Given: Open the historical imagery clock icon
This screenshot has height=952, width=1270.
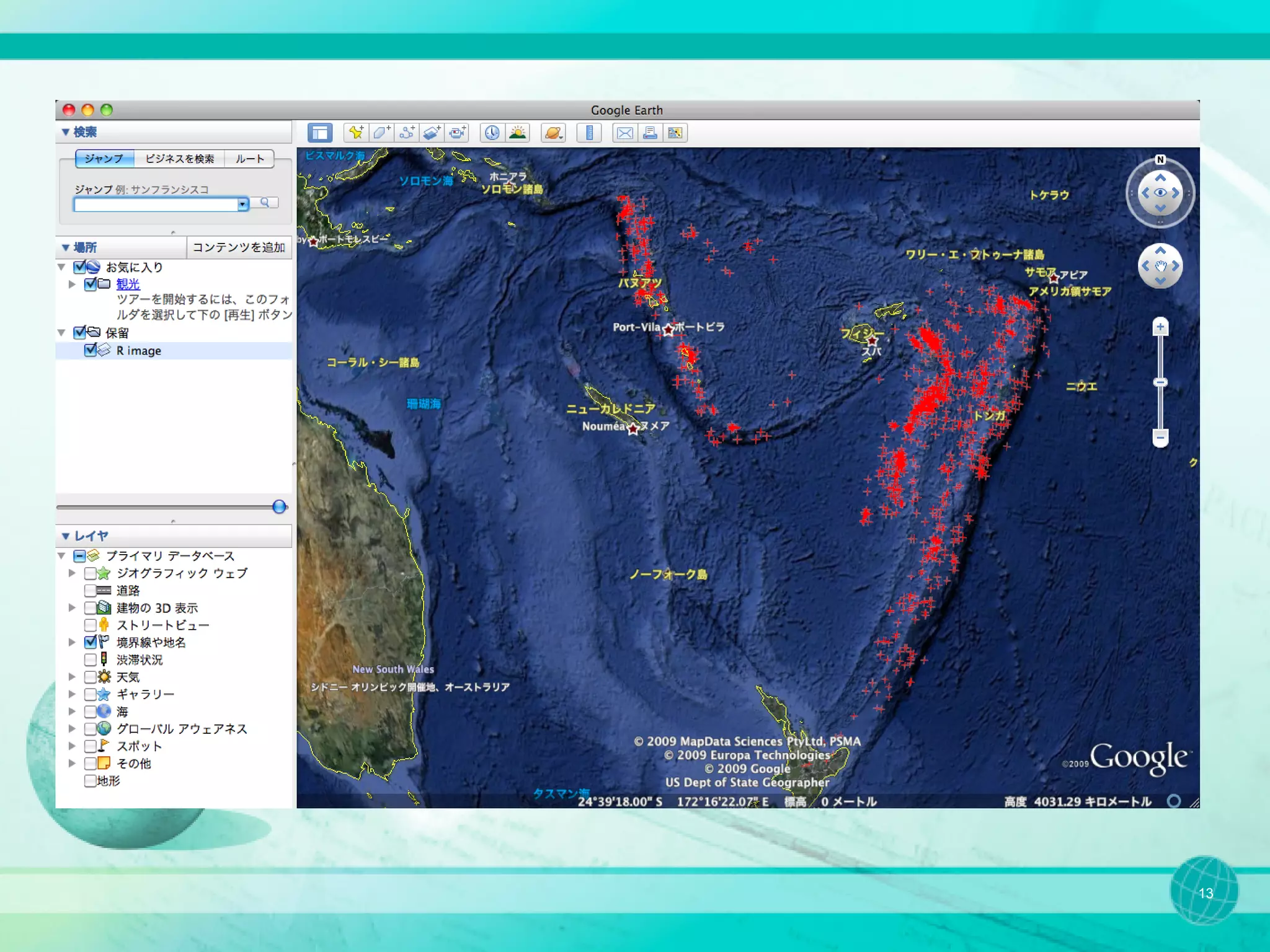Looking at the screenshot, I should (x=492, y=133).
